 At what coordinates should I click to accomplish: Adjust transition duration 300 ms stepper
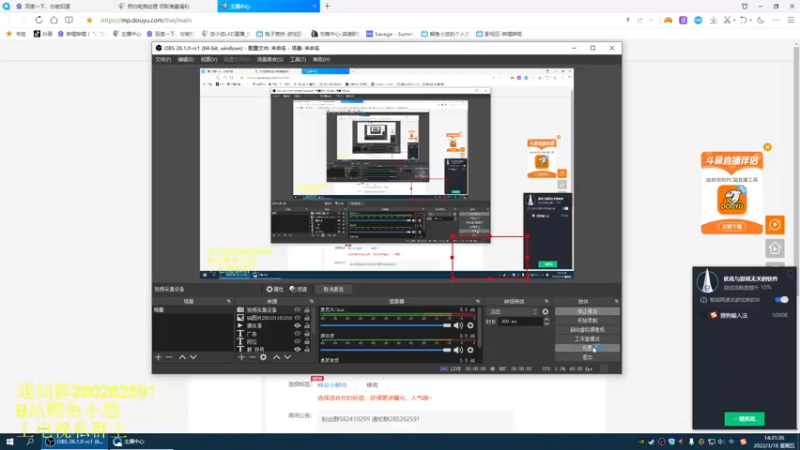(x=546, y=321)
